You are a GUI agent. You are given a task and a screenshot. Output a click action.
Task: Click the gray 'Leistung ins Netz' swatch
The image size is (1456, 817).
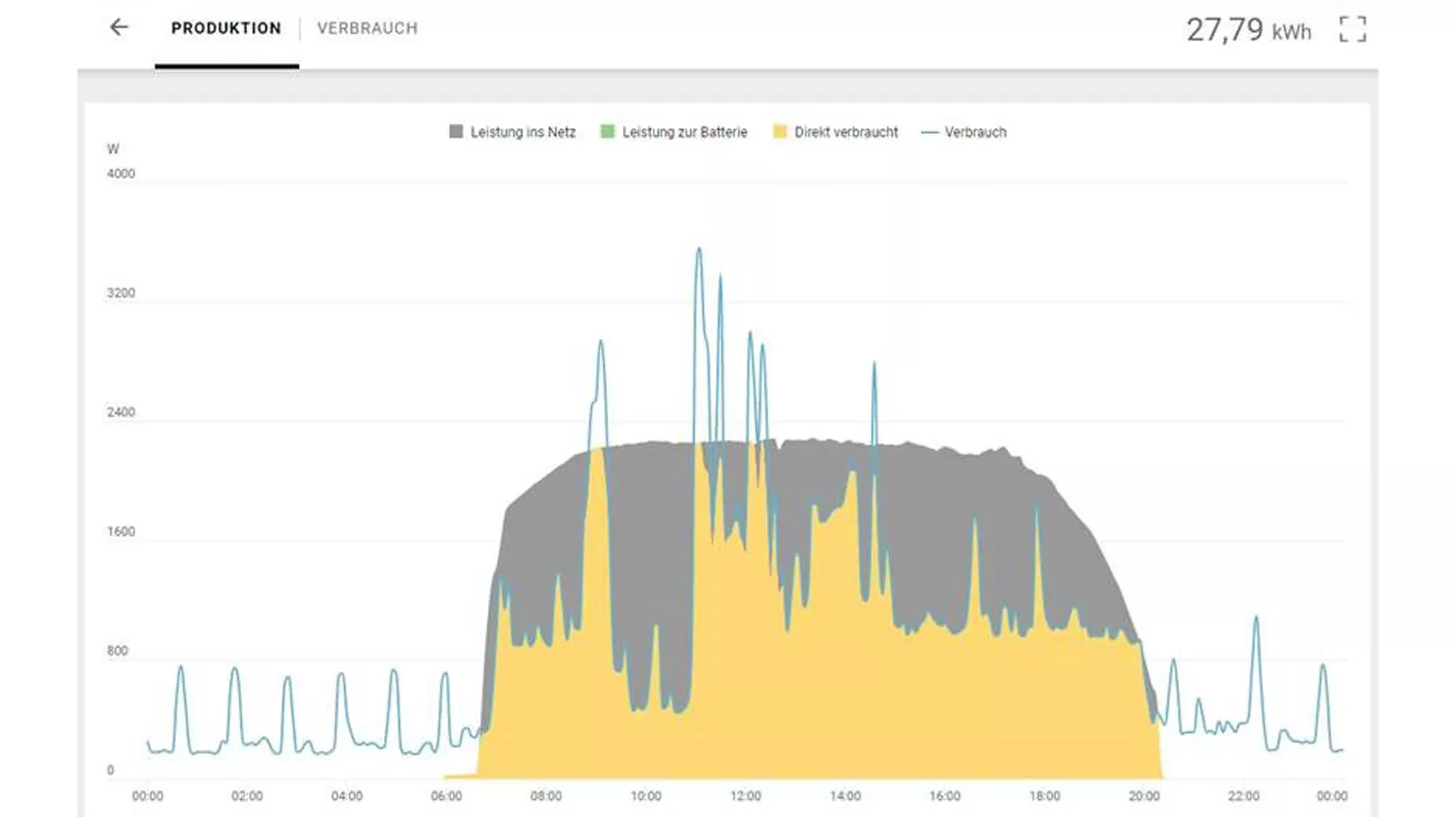(456, 132)
